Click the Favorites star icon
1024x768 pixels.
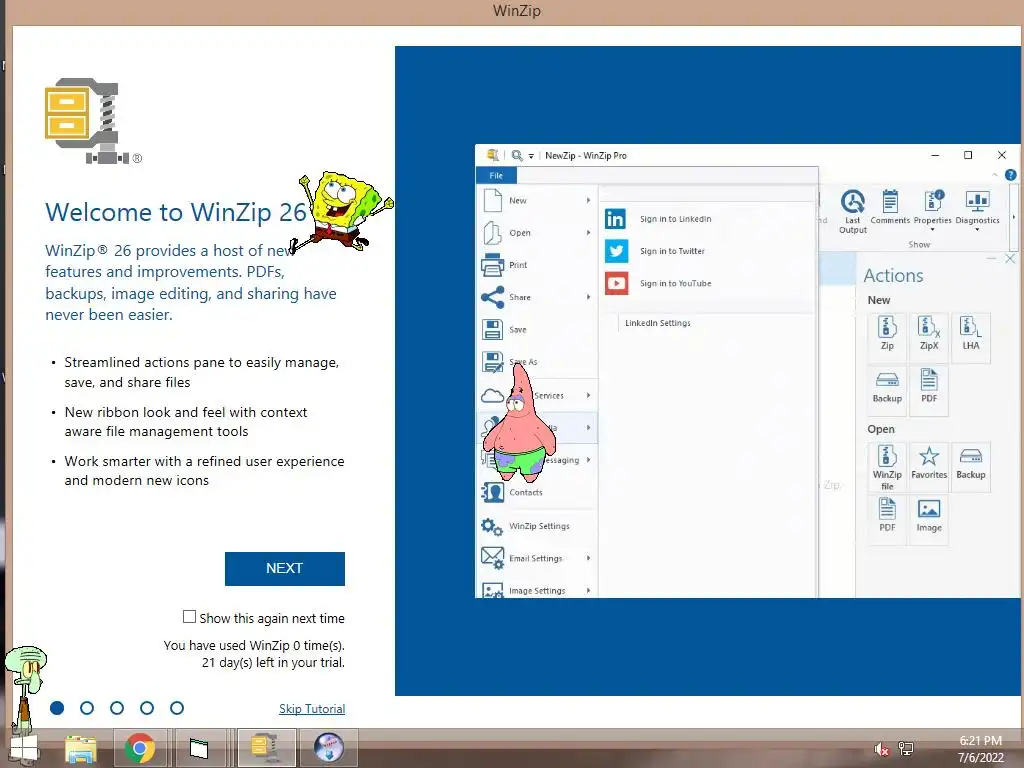click(929, 456)
